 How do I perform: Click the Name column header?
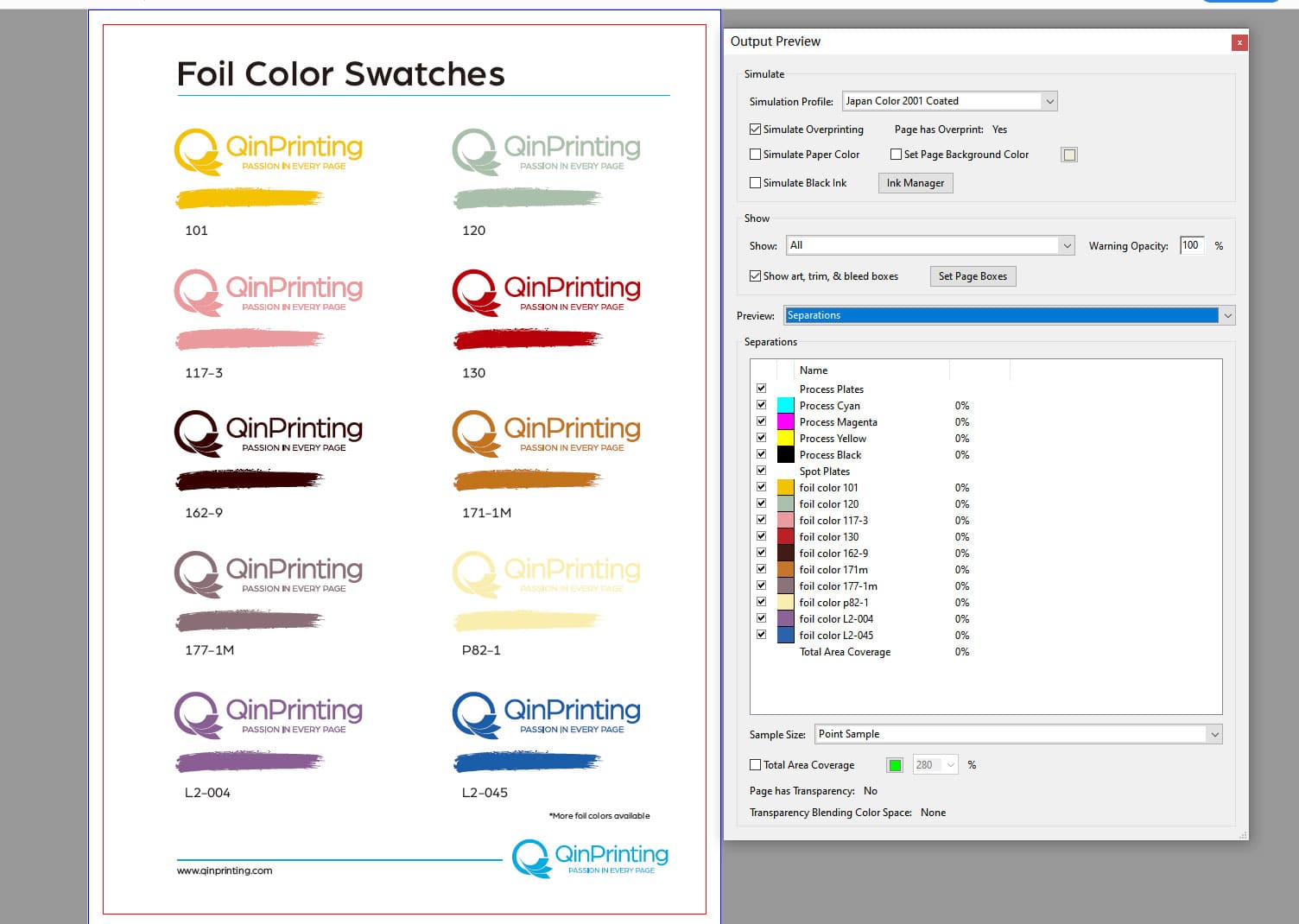tap(871, 370)
